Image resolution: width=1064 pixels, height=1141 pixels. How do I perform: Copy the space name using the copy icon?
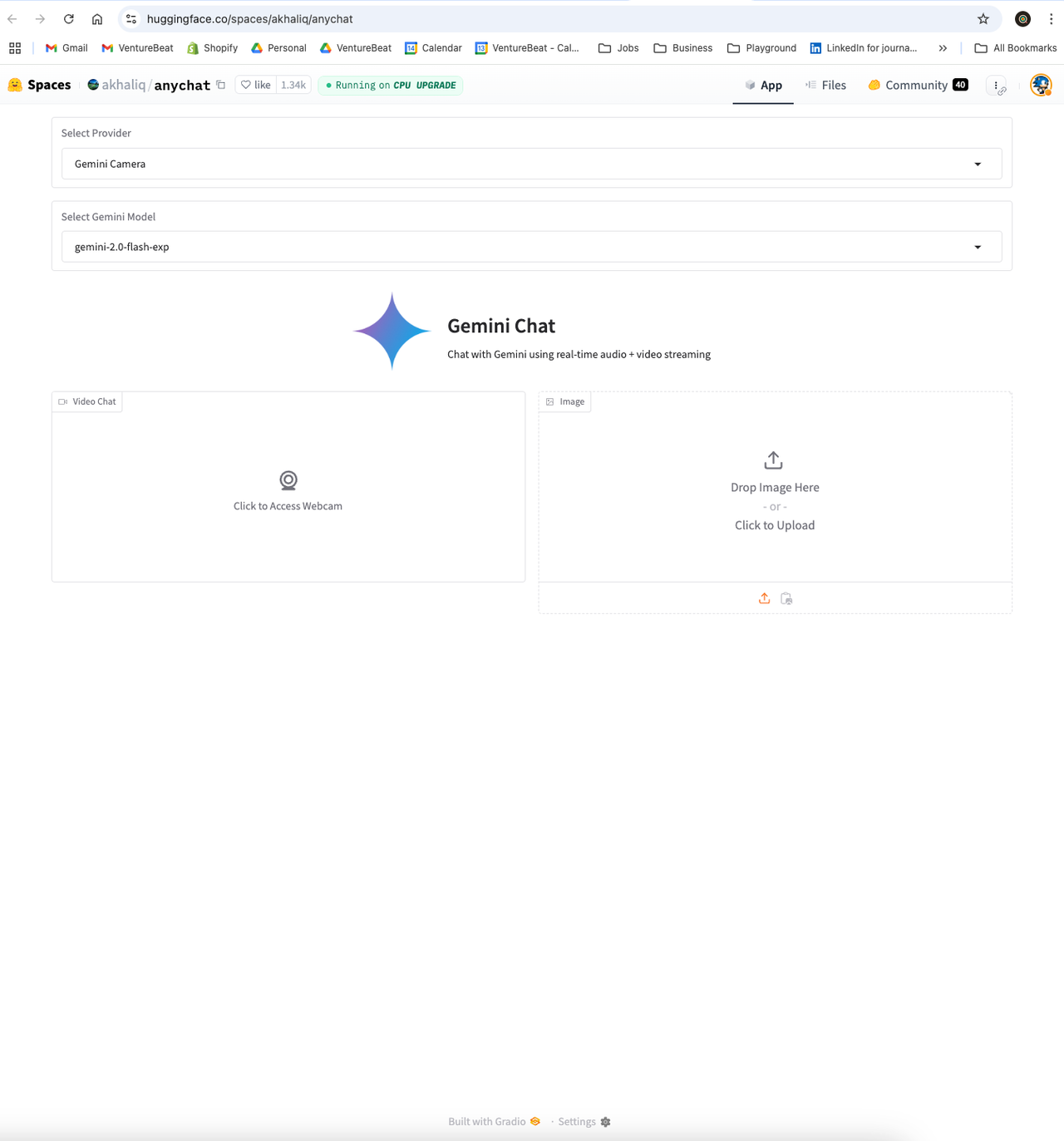(x=221, y=85)
